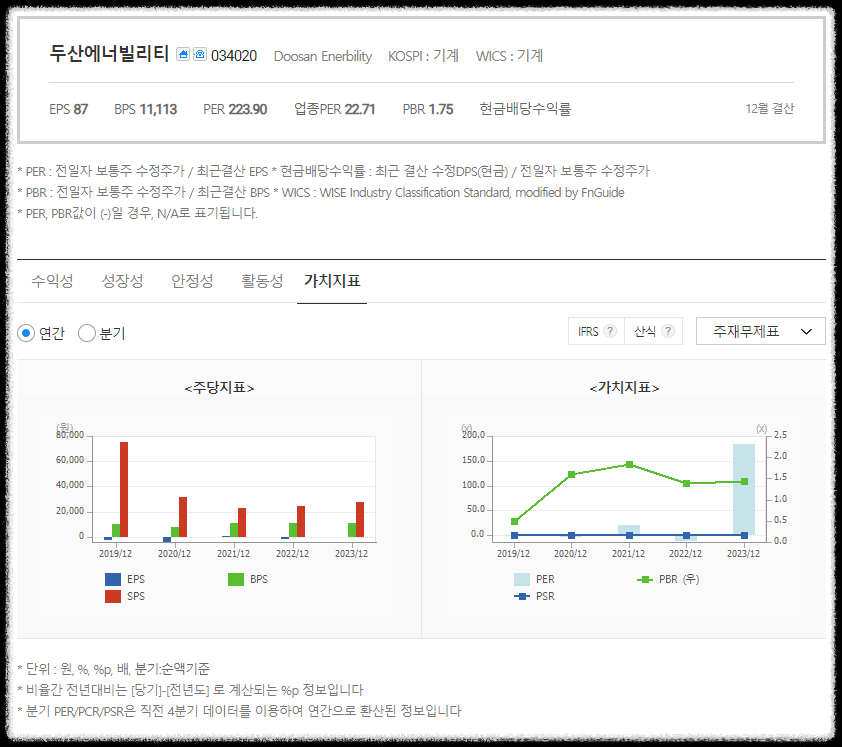842x747 pixels.
Task: Toggle the light blue PER legend swatch
Action: pos(522,579)
